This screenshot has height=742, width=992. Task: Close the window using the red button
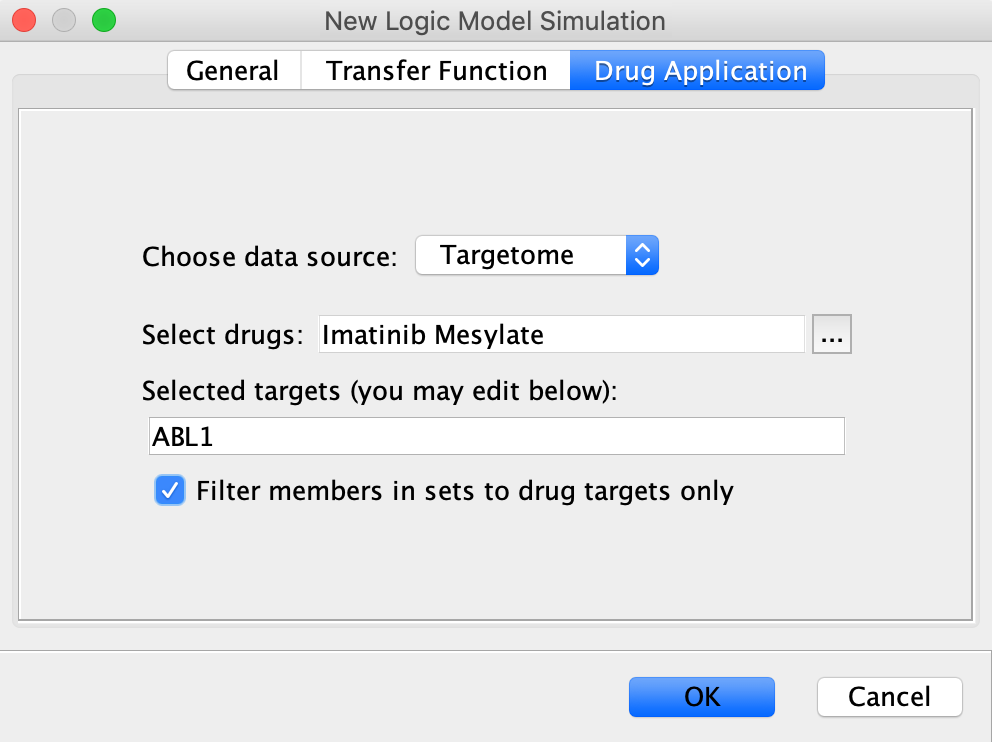click(x=24, y=20)
